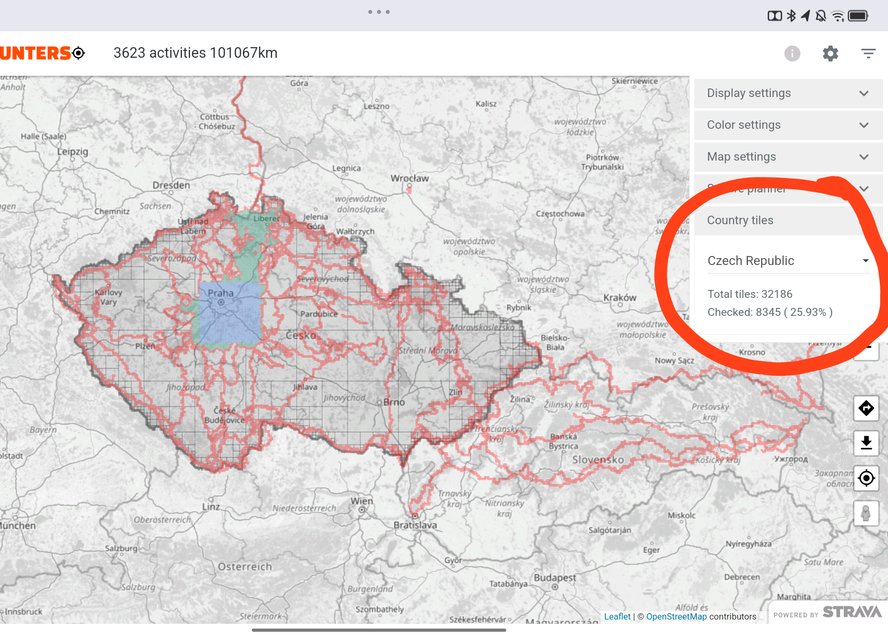Screen dimensions: 888x636
Task: Click the route directions icon on map
Action: click(866, 408)
